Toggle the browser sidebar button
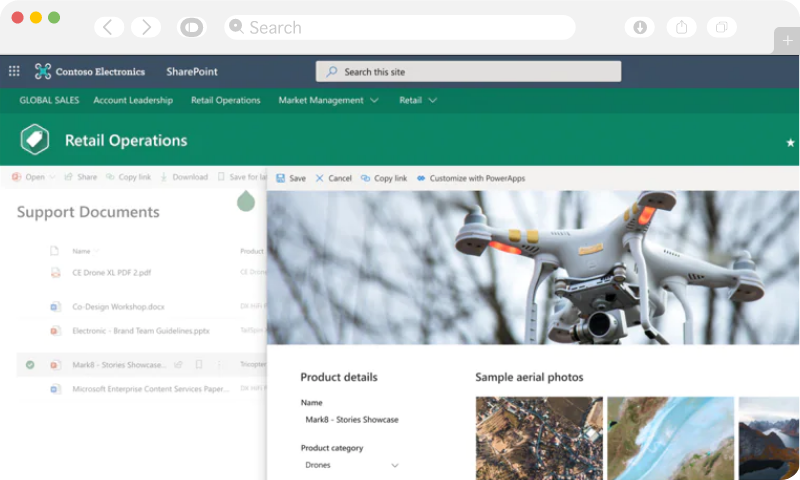800x480 pixels. pos(191,27)
